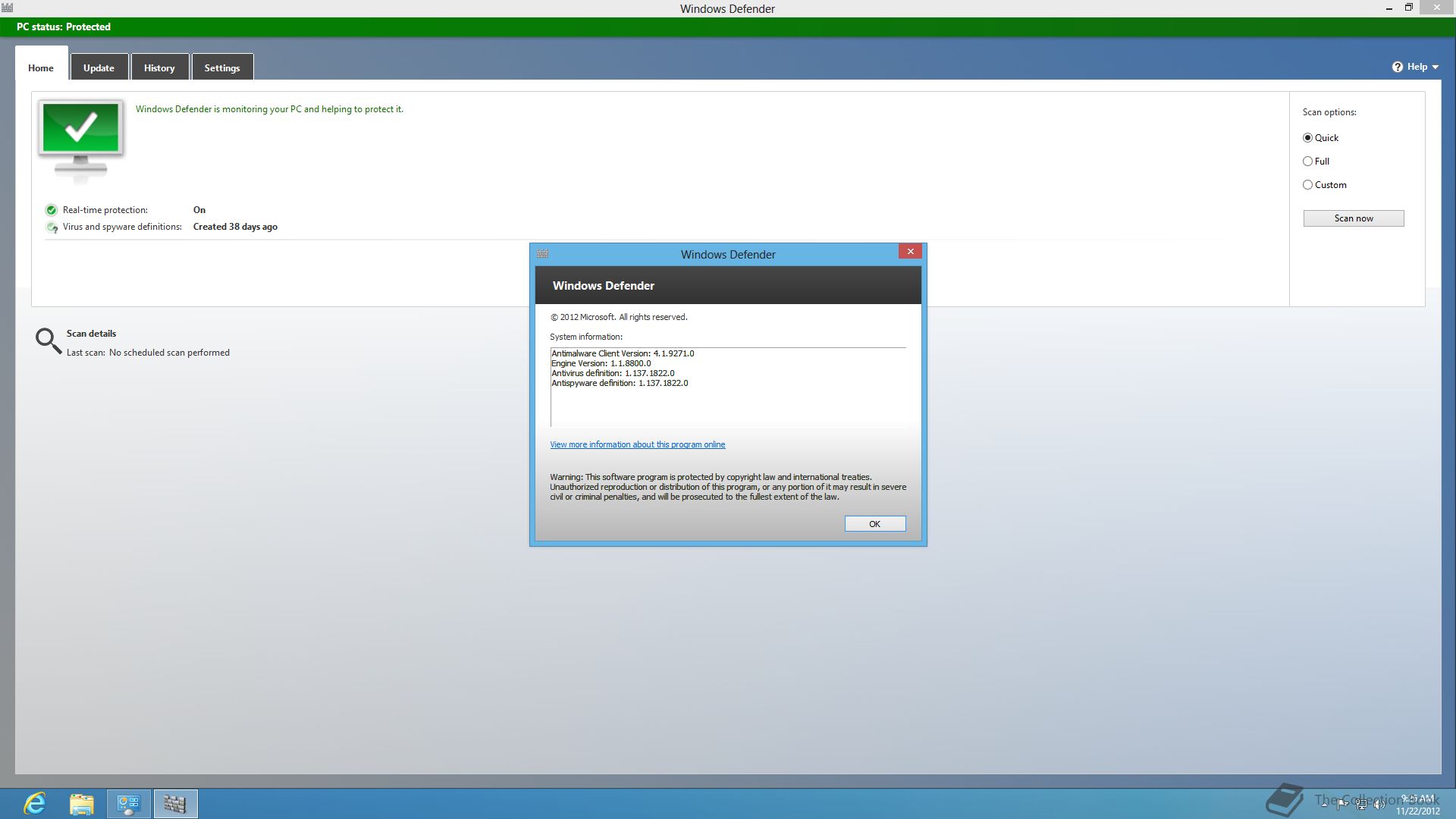Click the Last scan status text
Screen dimensions: 1456x819
(148, 353)
